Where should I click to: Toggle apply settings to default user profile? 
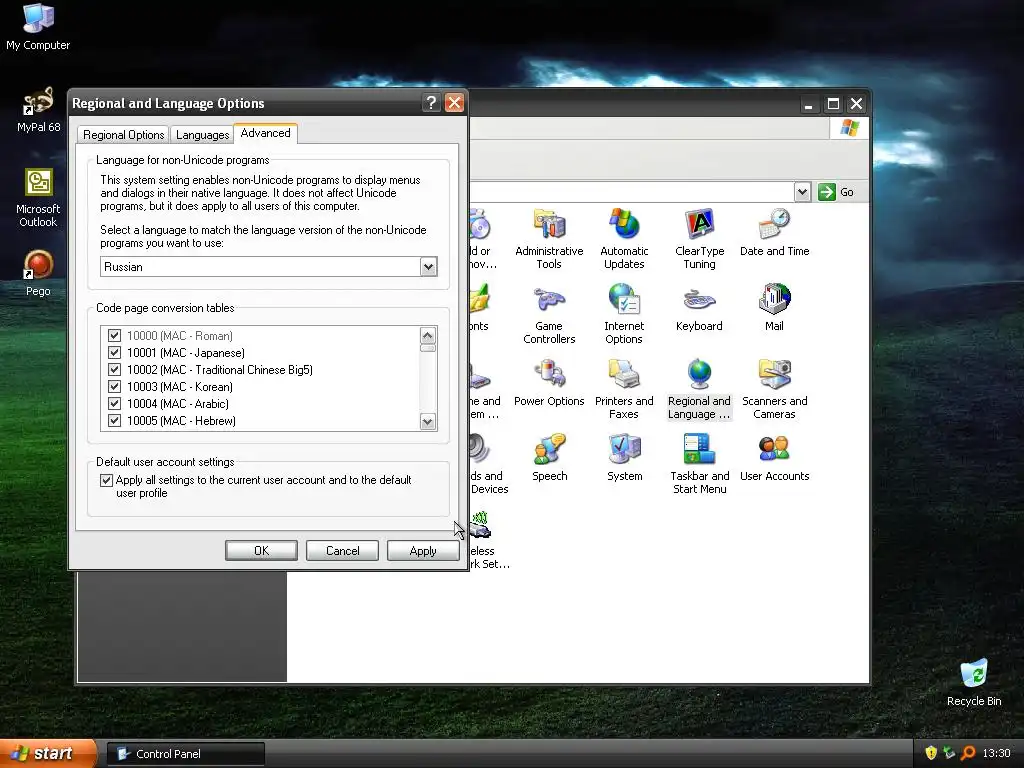pos(106,480)
